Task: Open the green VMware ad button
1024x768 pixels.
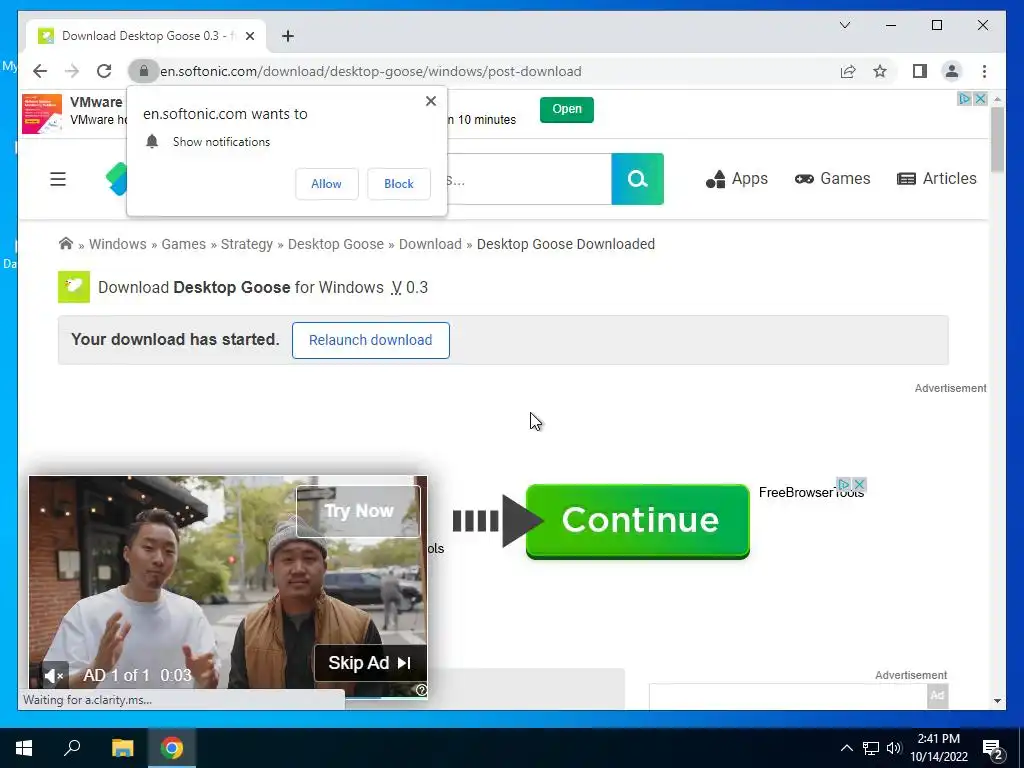Action: (x=567, y=109)
